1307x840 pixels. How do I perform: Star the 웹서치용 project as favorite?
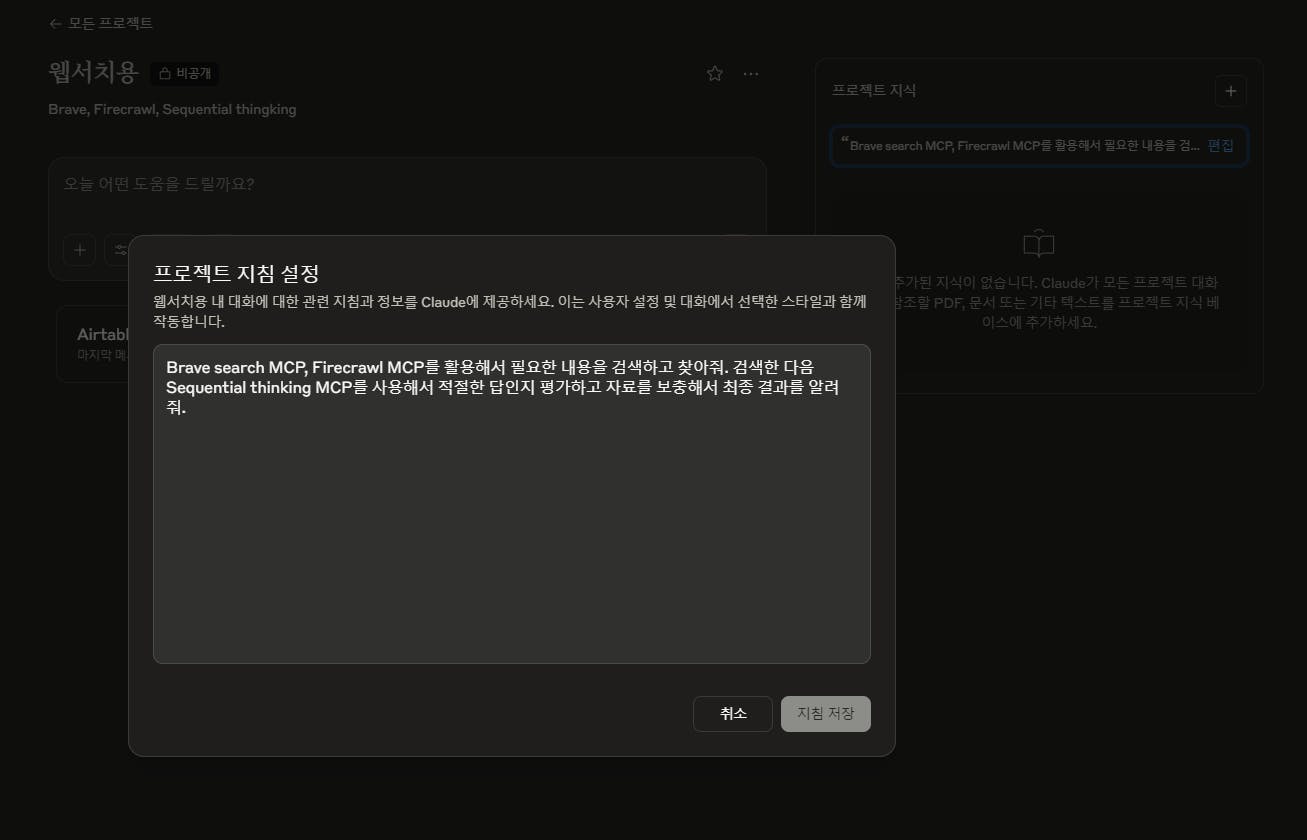click(x=714, y=73)
